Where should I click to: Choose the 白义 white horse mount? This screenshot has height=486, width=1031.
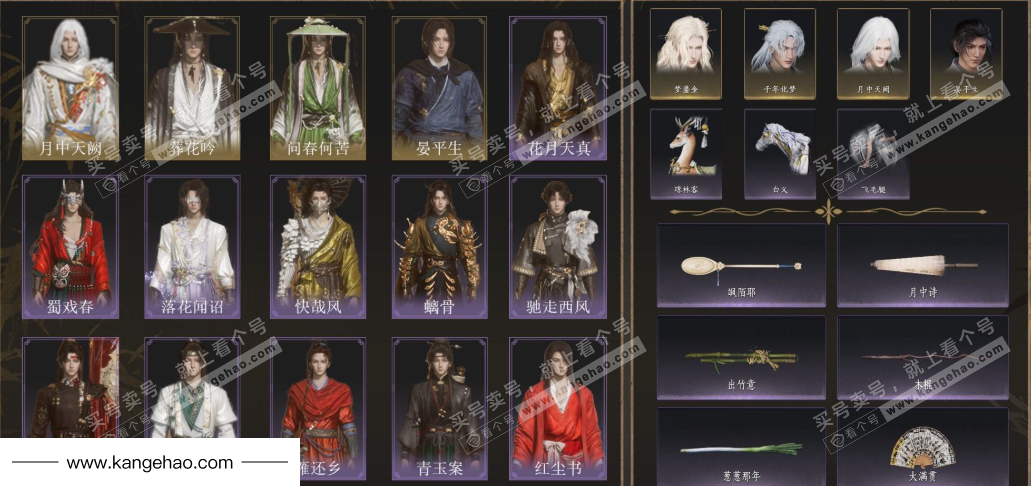click(779, 154)
